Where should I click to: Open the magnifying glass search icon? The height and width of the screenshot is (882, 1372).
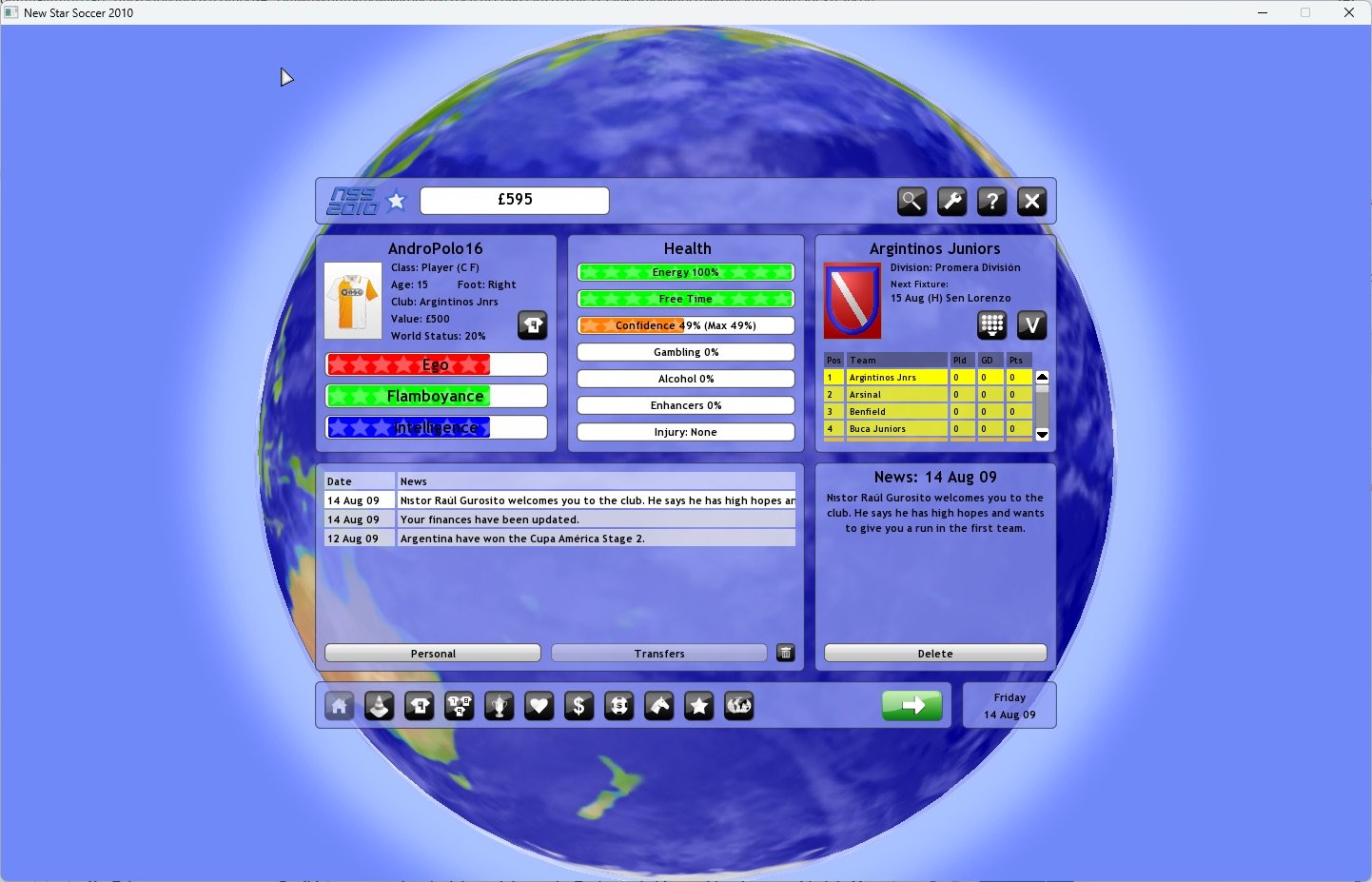click(x=911, y=201)
